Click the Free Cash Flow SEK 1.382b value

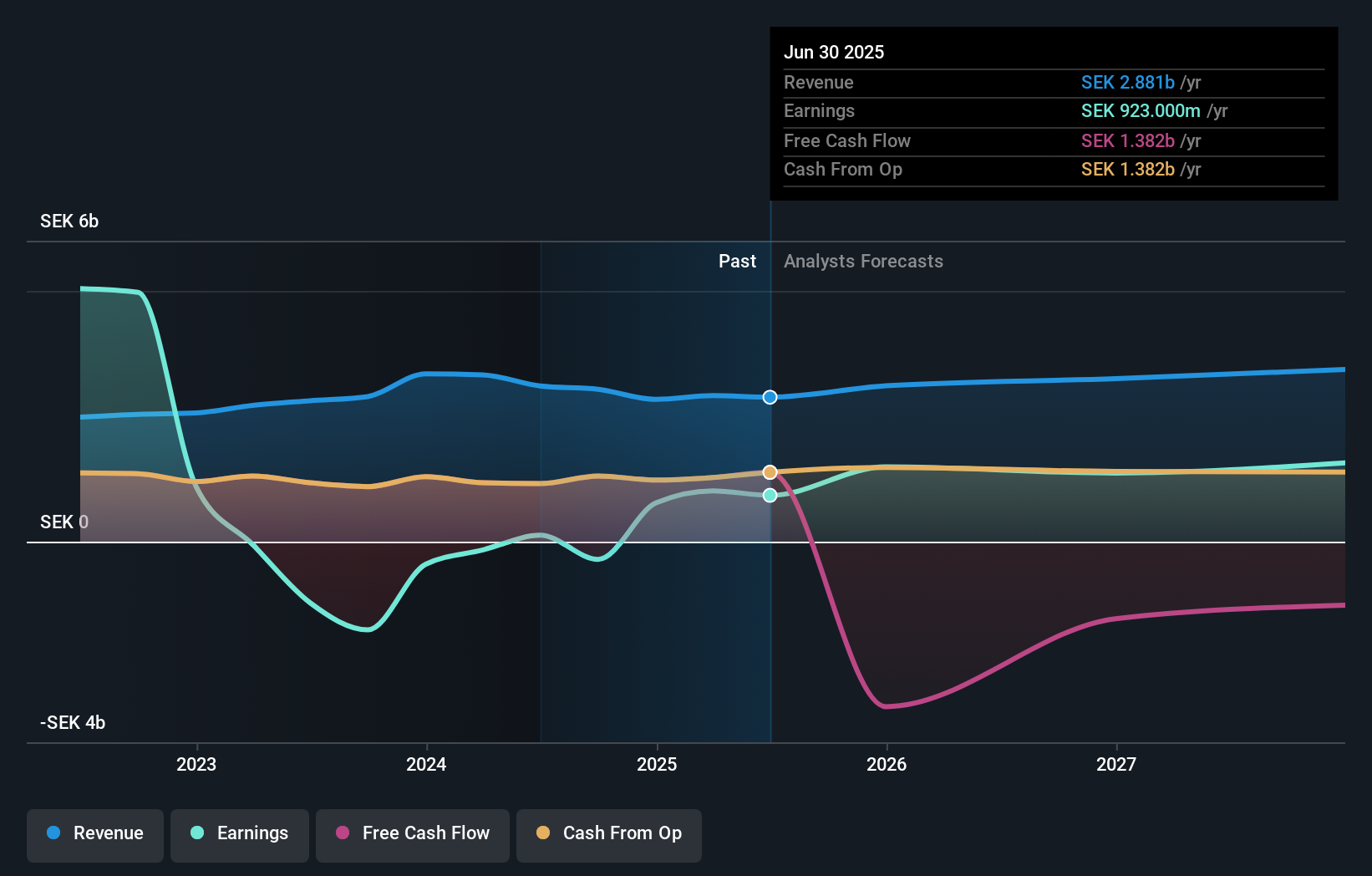click(1128, 140)
